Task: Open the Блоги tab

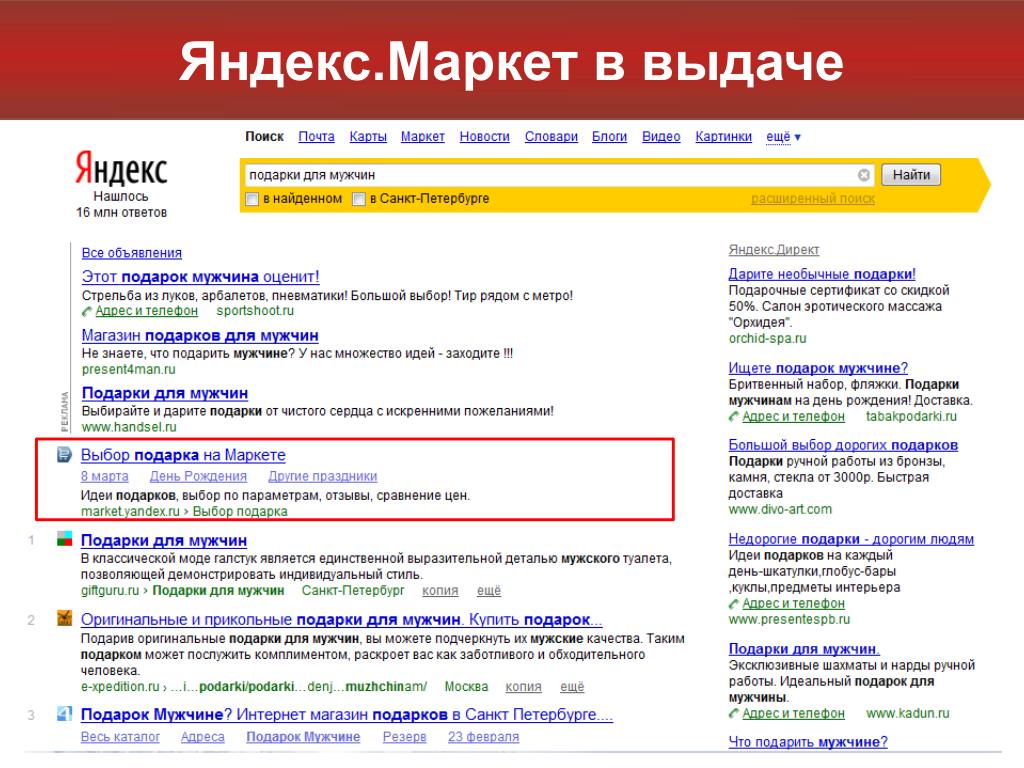Action: point(609,136)
